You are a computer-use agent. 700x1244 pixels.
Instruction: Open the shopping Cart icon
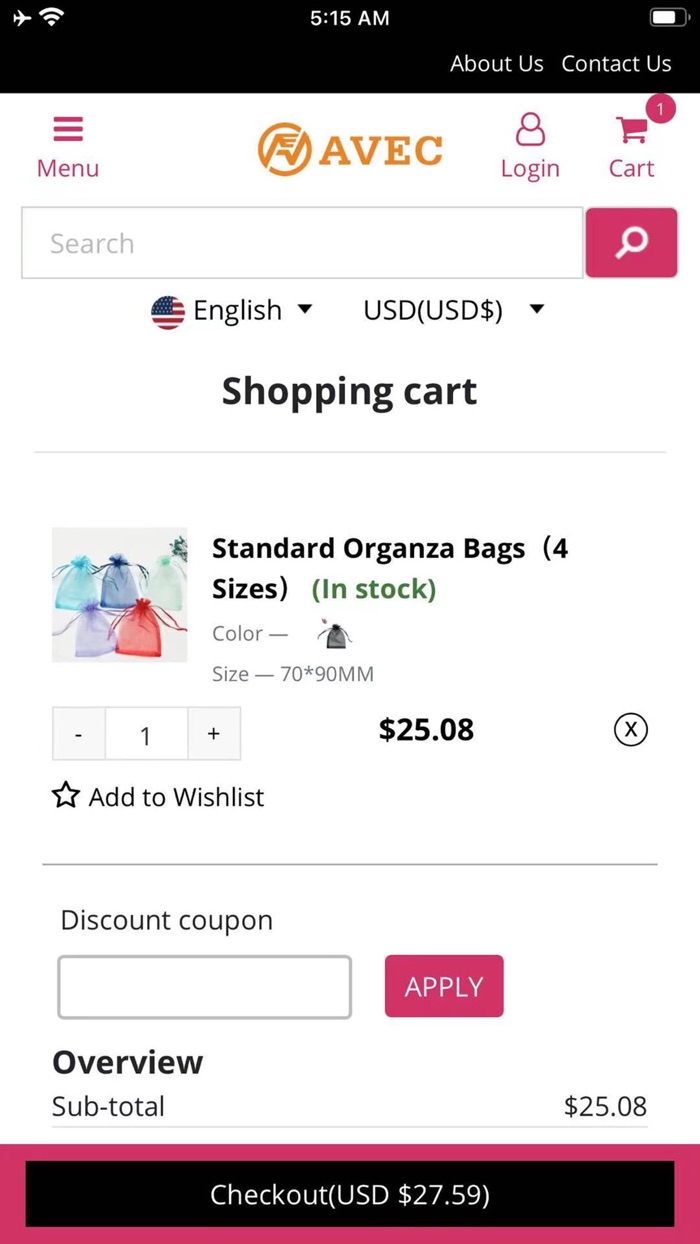[631, 131]
